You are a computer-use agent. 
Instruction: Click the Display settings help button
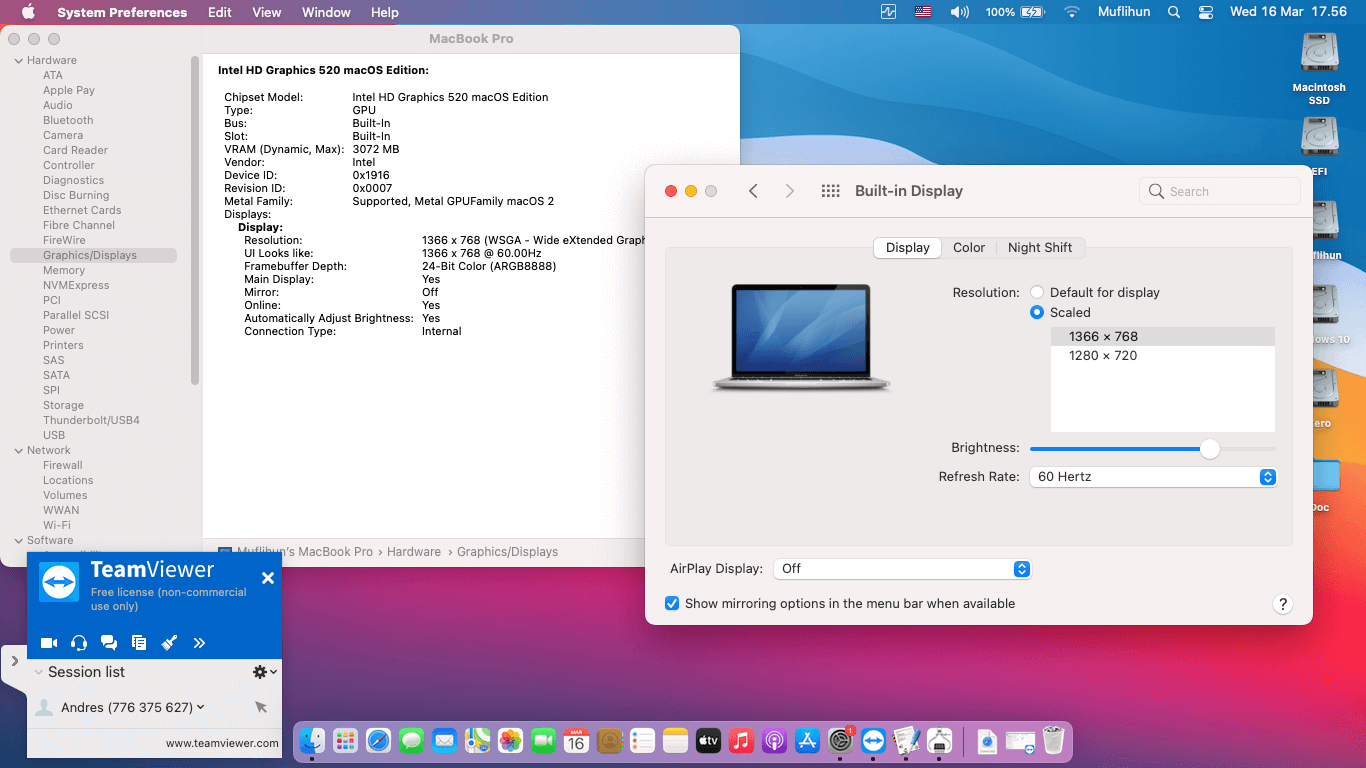(x=1283, y=604)
